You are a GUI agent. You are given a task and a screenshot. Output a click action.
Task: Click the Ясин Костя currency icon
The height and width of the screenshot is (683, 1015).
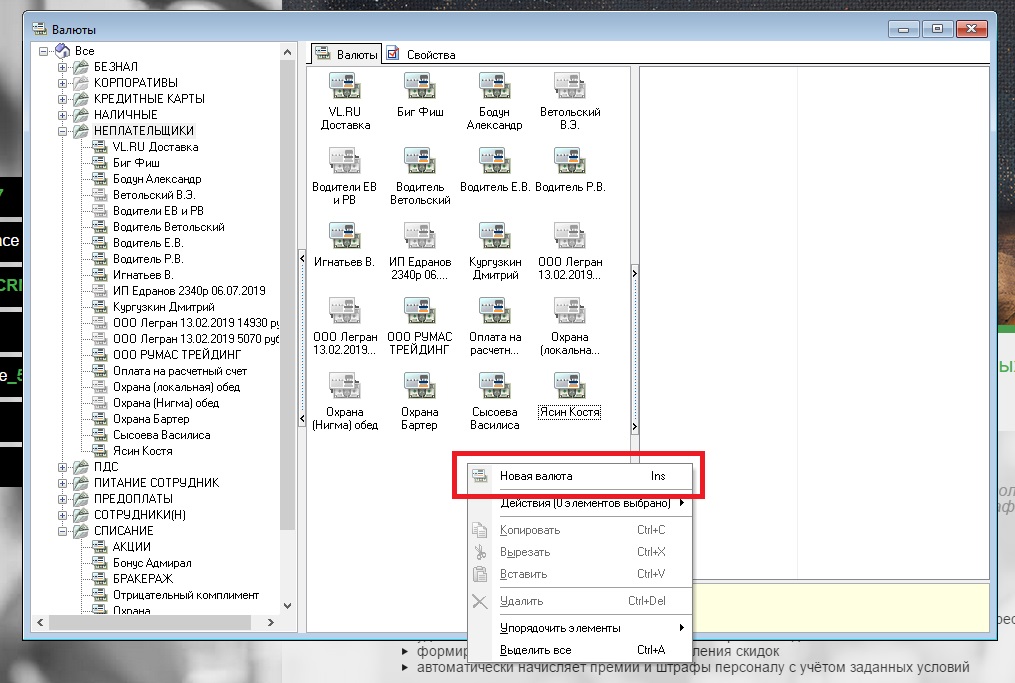pyautogui.click(x=569, y=386)
